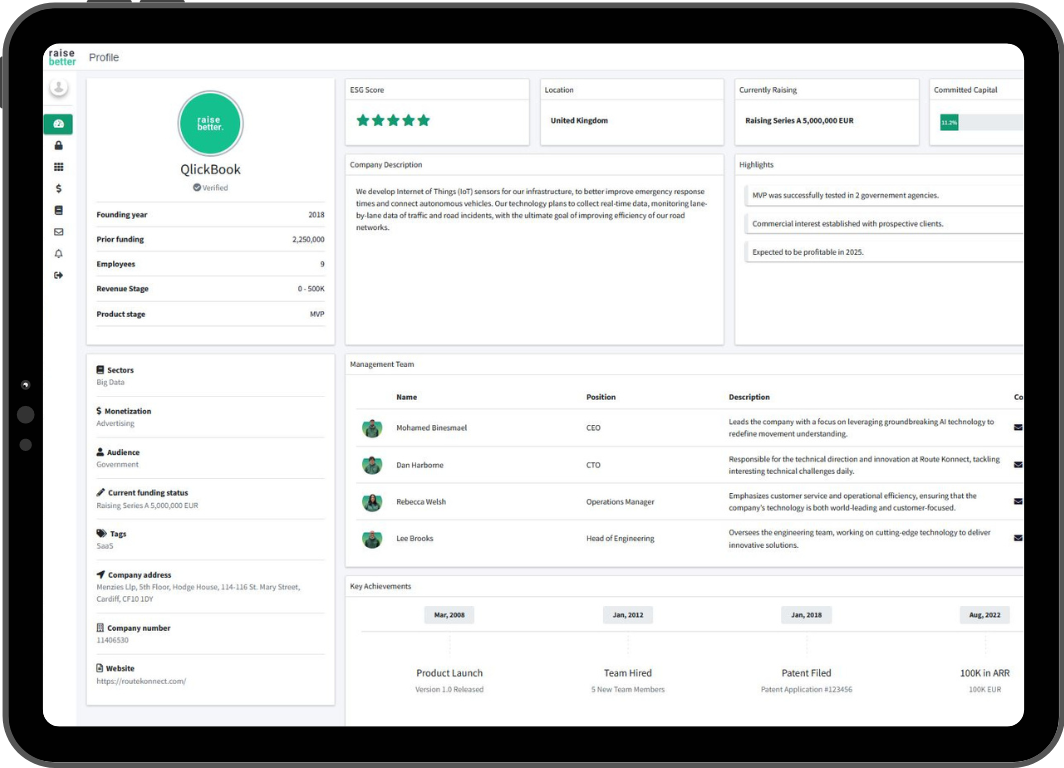Viewport: 1064px width, 768px height.
Task: Click the fifth star in ESG Score
Action: coord(424,121)
